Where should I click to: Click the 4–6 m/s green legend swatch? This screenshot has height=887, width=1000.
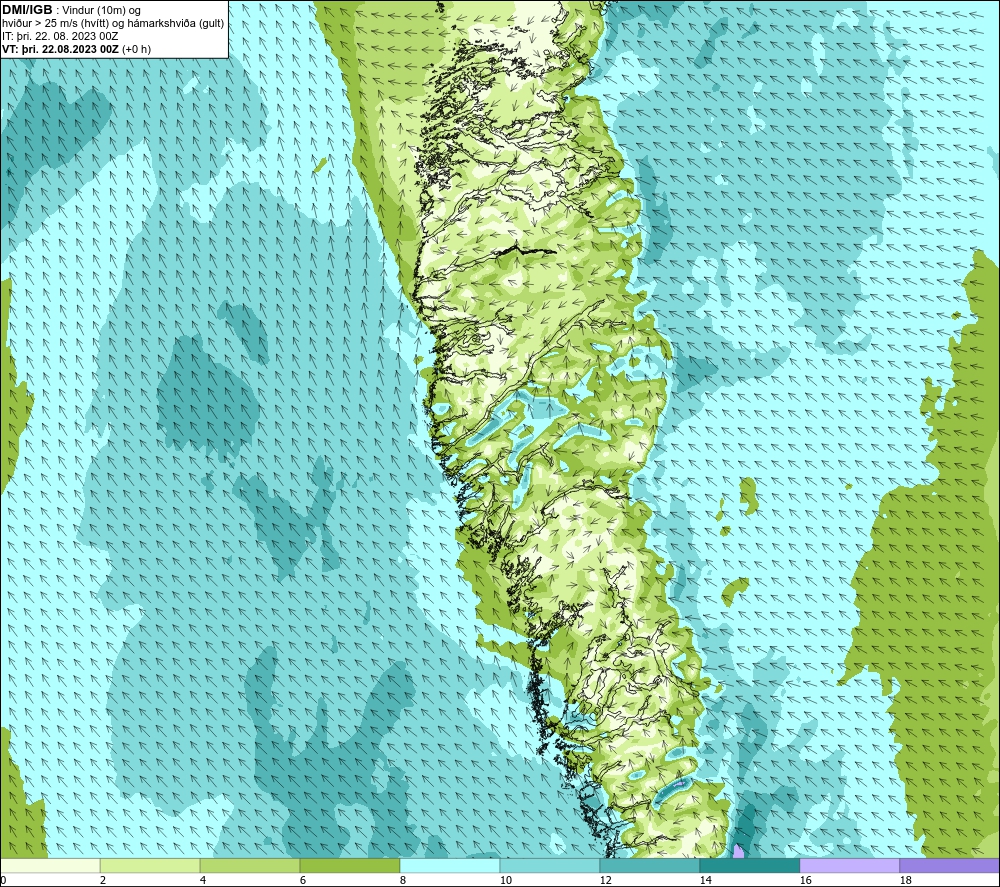(x=250, y=865)
